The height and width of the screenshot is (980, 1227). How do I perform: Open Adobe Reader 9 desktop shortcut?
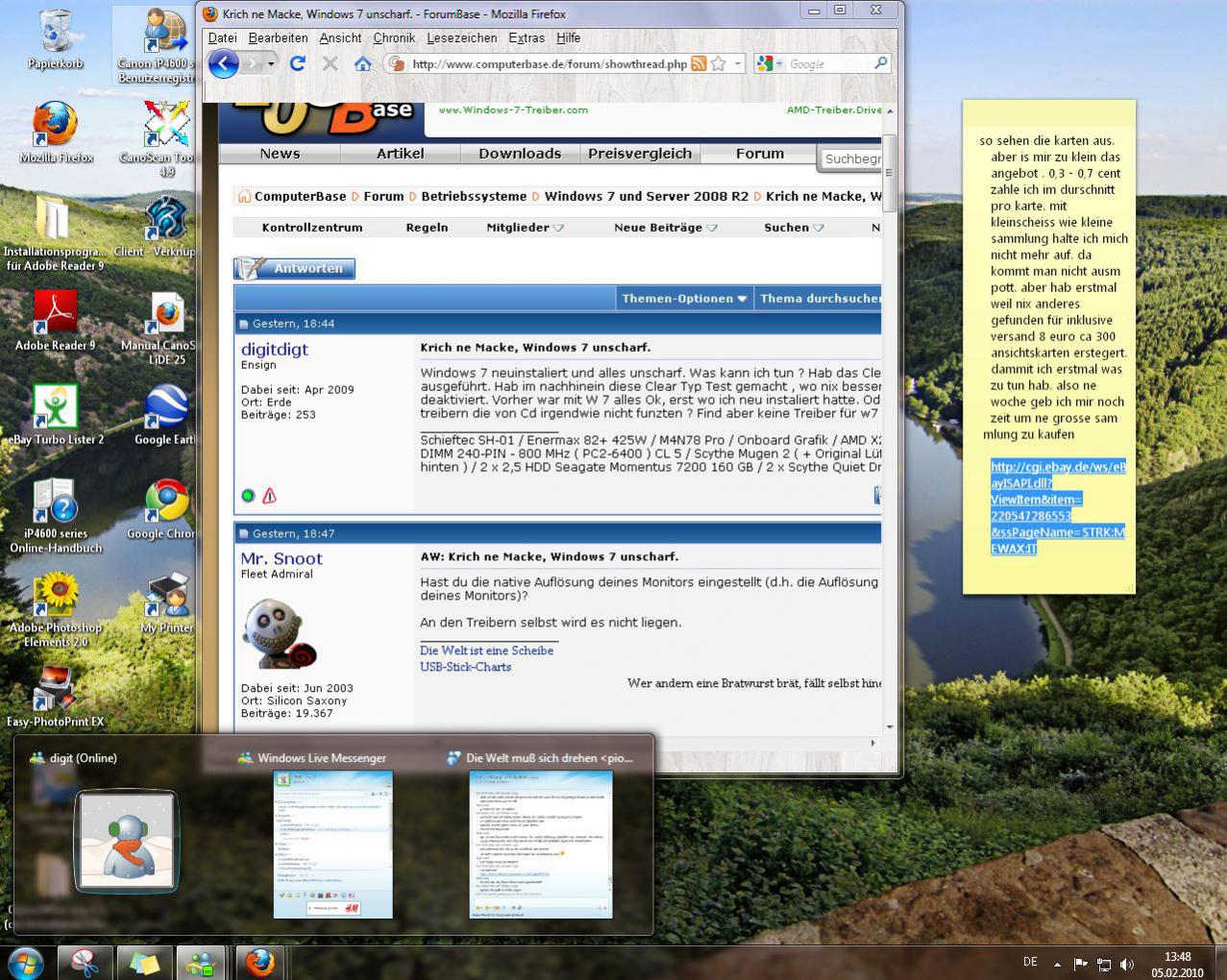(55, 320)
